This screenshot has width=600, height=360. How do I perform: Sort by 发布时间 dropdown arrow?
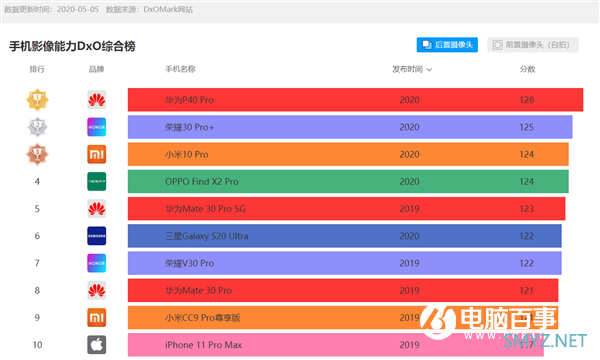429,70
